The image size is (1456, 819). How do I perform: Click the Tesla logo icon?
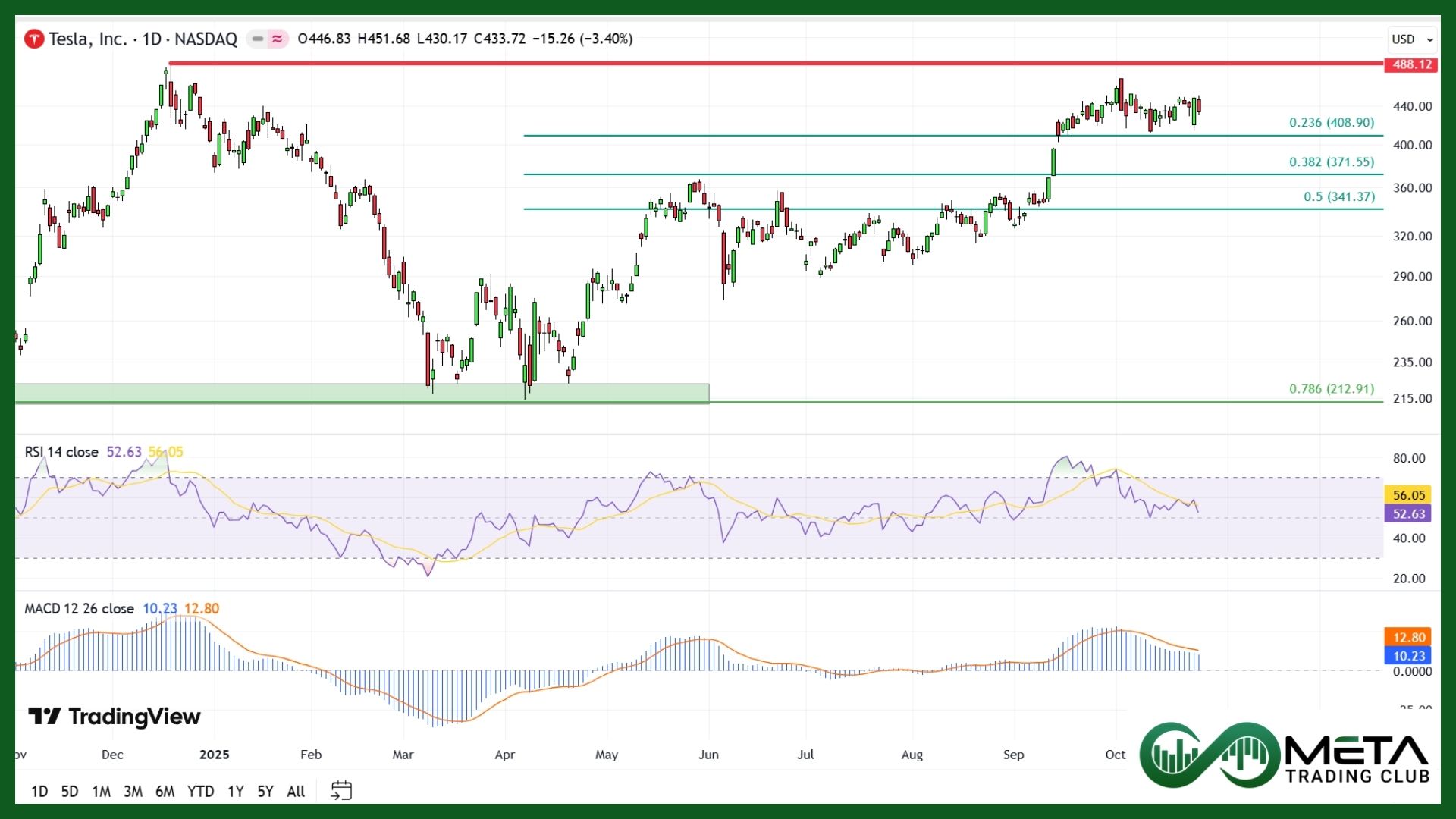point(34,39)
